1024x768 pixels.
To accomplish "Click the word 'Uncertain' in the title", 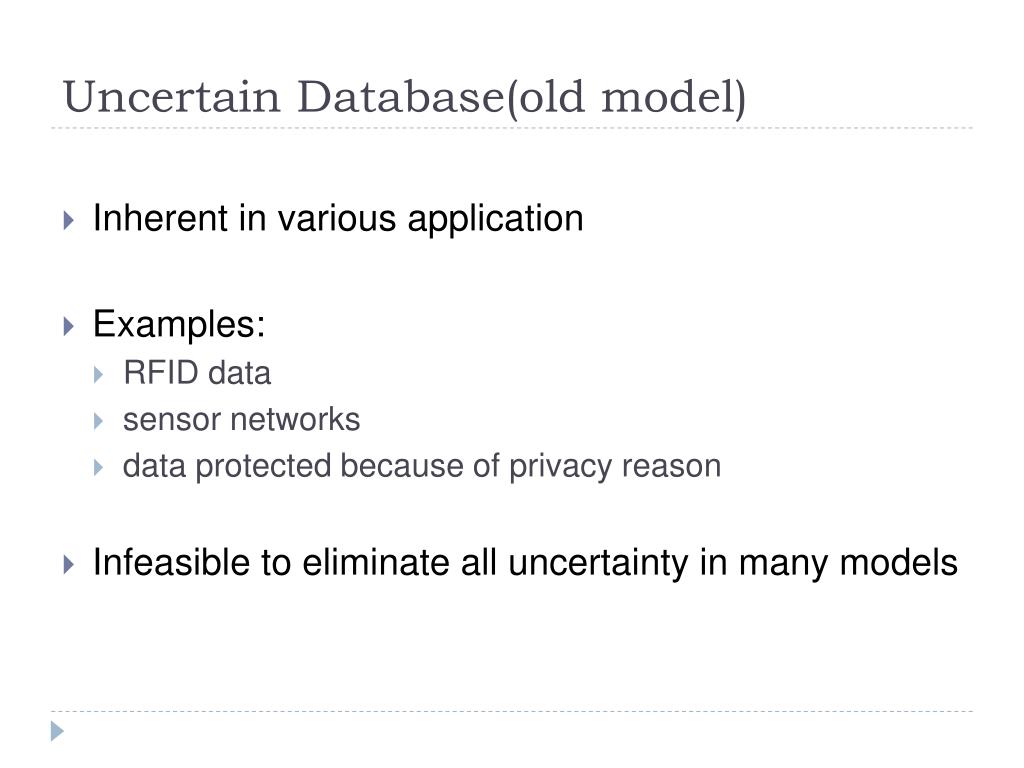I will click(171, 97).
